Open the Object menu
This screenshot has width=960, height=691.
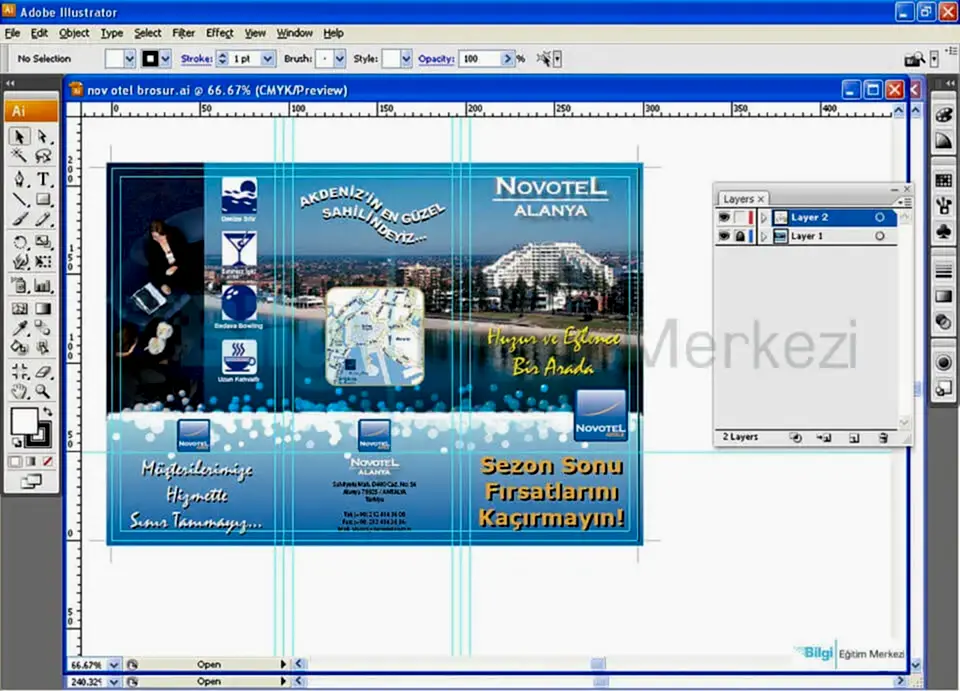click(x=74, y=33)
